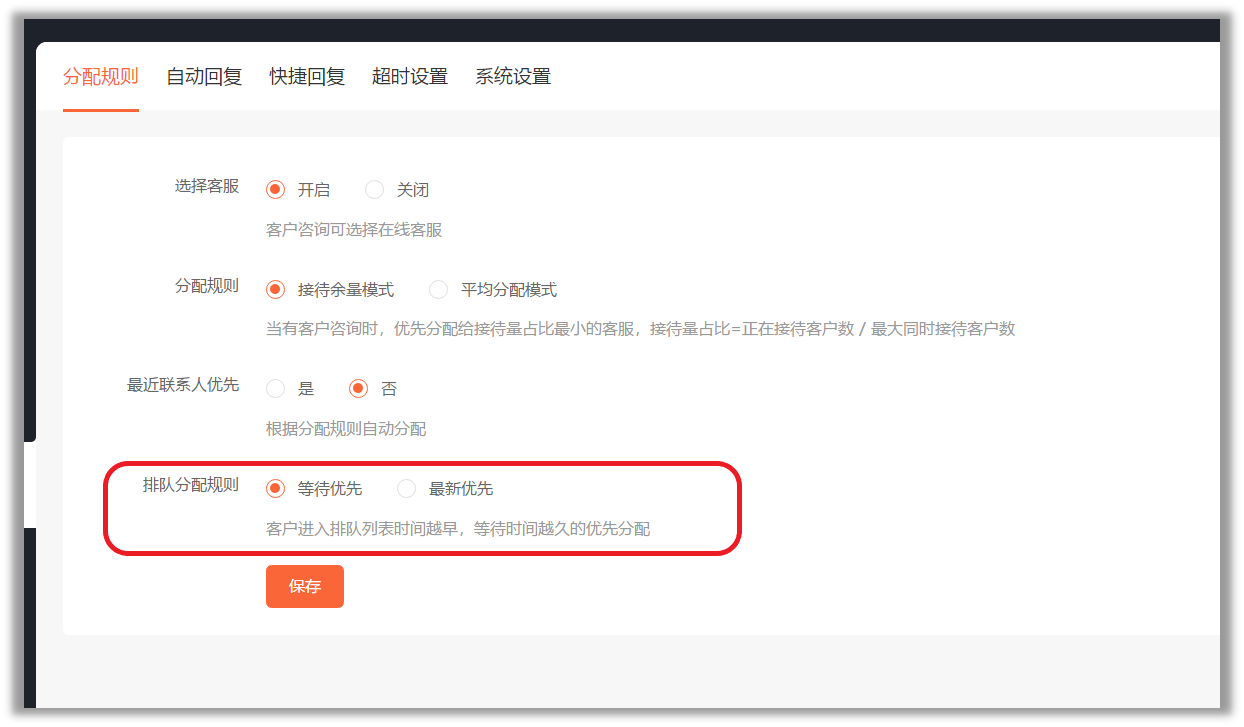Viewport: 1244px width, 727px height.
Task: Select 开启 for 选择客服
Action: (x=276, y=189)
